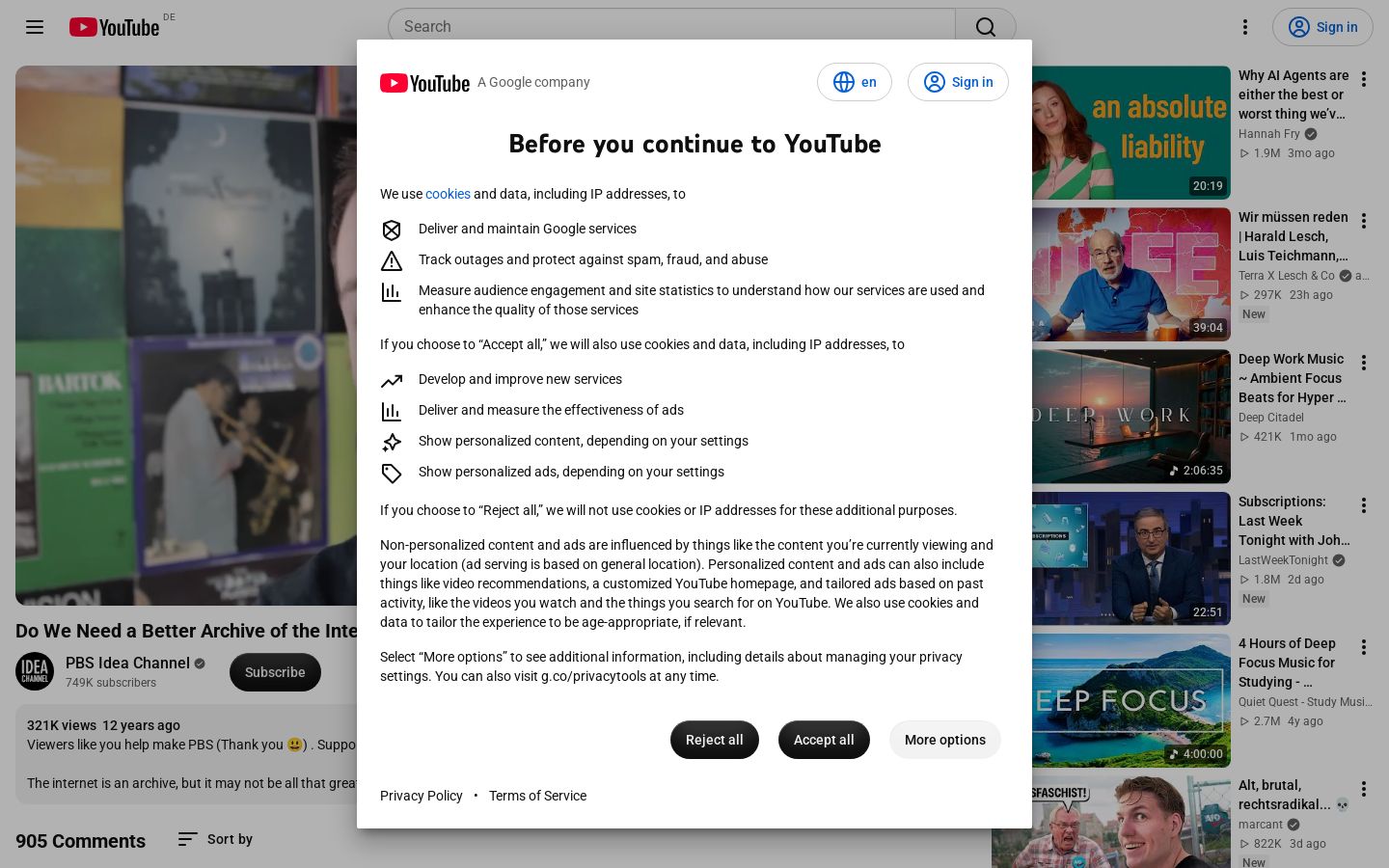Click the Accept all button
This screenshot has width=1389, height=868.
824,740
